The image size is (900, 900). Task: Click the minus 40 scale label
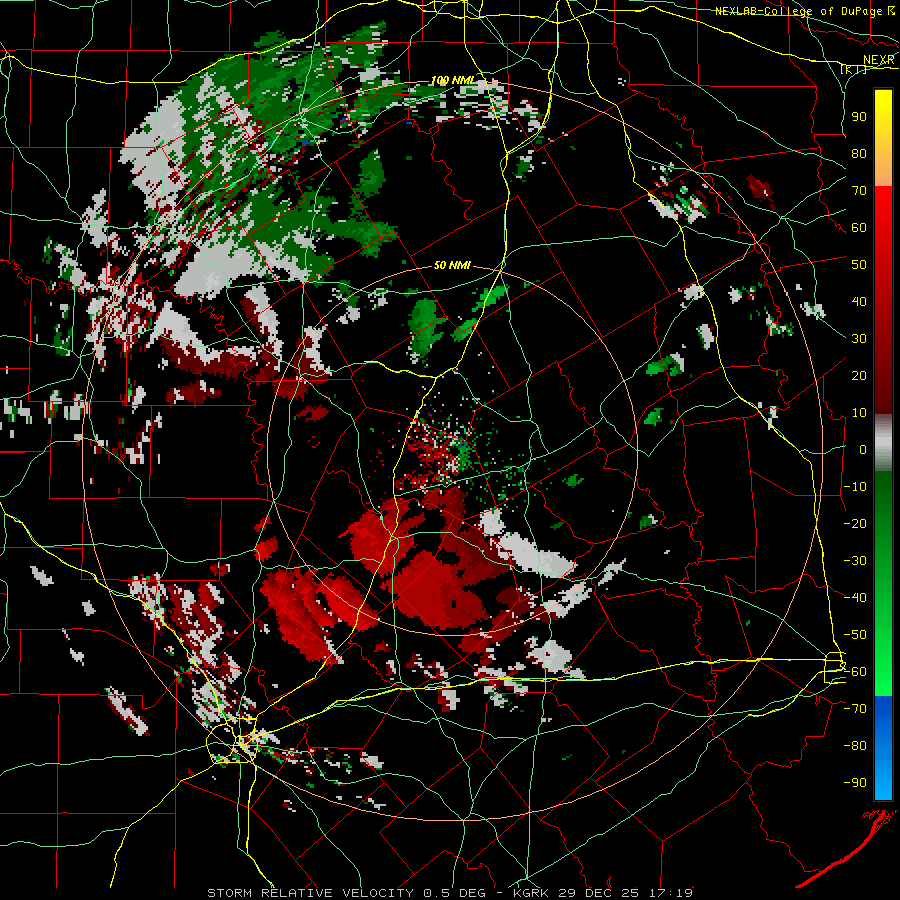coord(855,598)
